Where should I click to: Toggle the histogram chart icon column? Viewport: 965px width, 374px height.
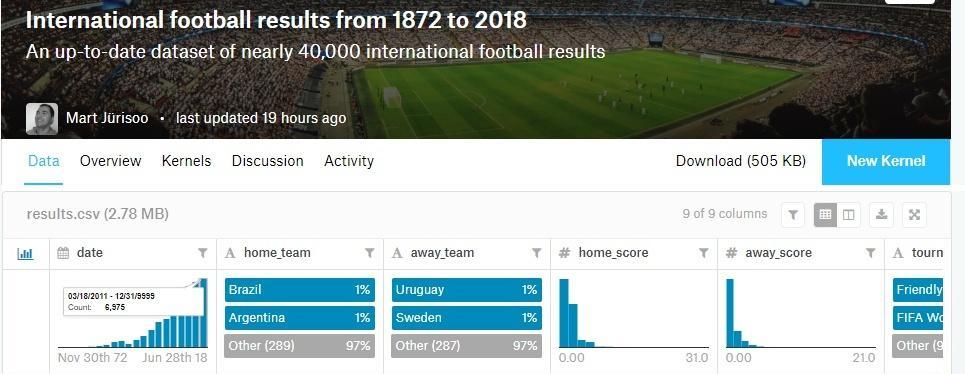click(25, 253)
